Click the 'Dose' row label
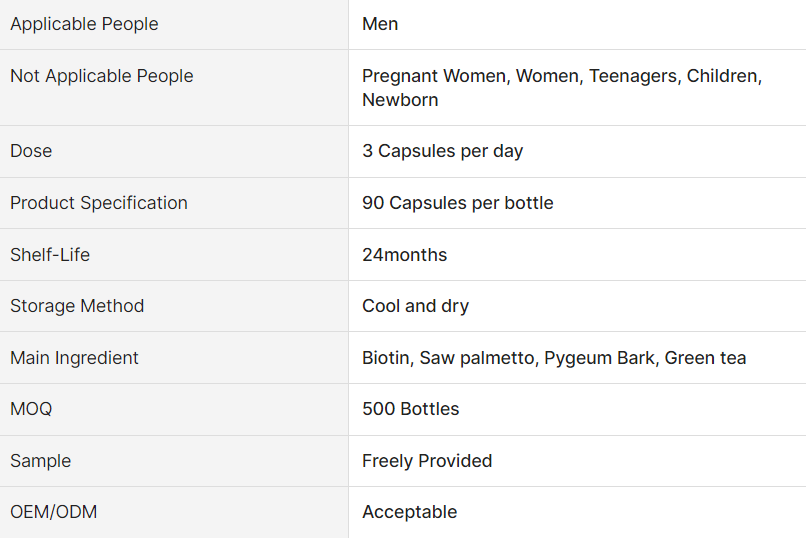Image resolution: width=806 pixels, height=538 pixels. [x=31, y=151]
